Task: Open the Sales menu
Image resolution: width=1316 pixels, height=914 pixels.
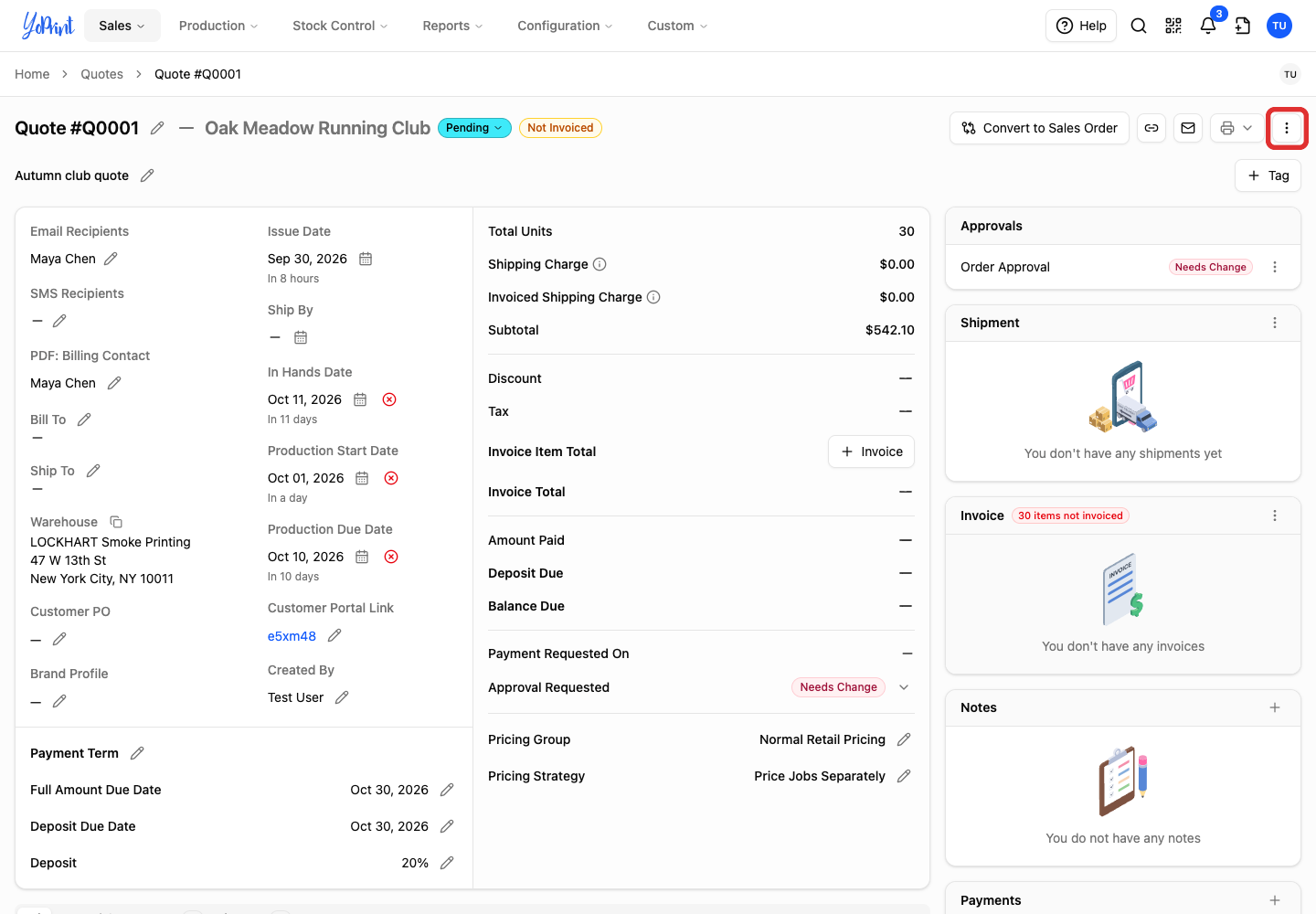Action: point(122,26)
